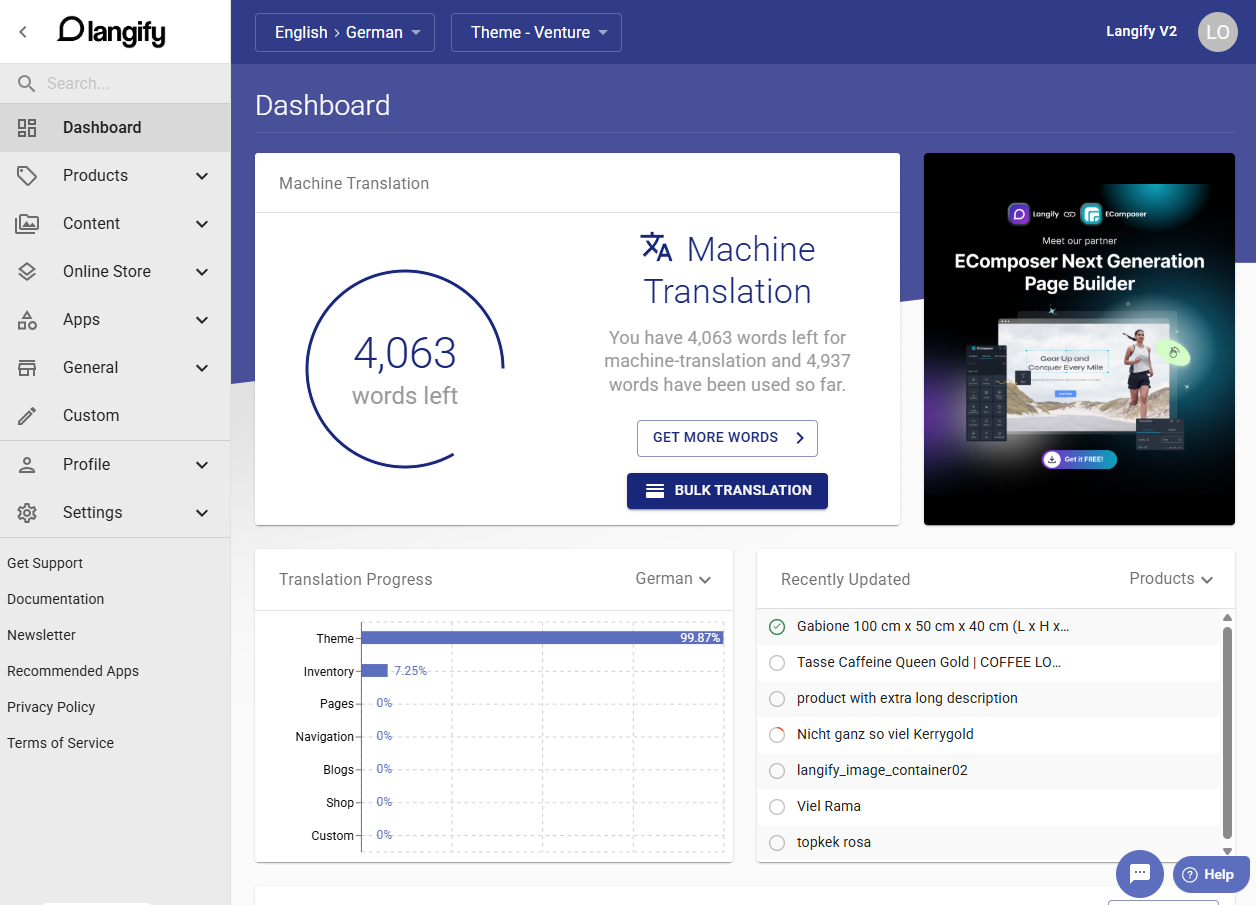Click the GET MORE WORDS button

click(x=727, y=438)
